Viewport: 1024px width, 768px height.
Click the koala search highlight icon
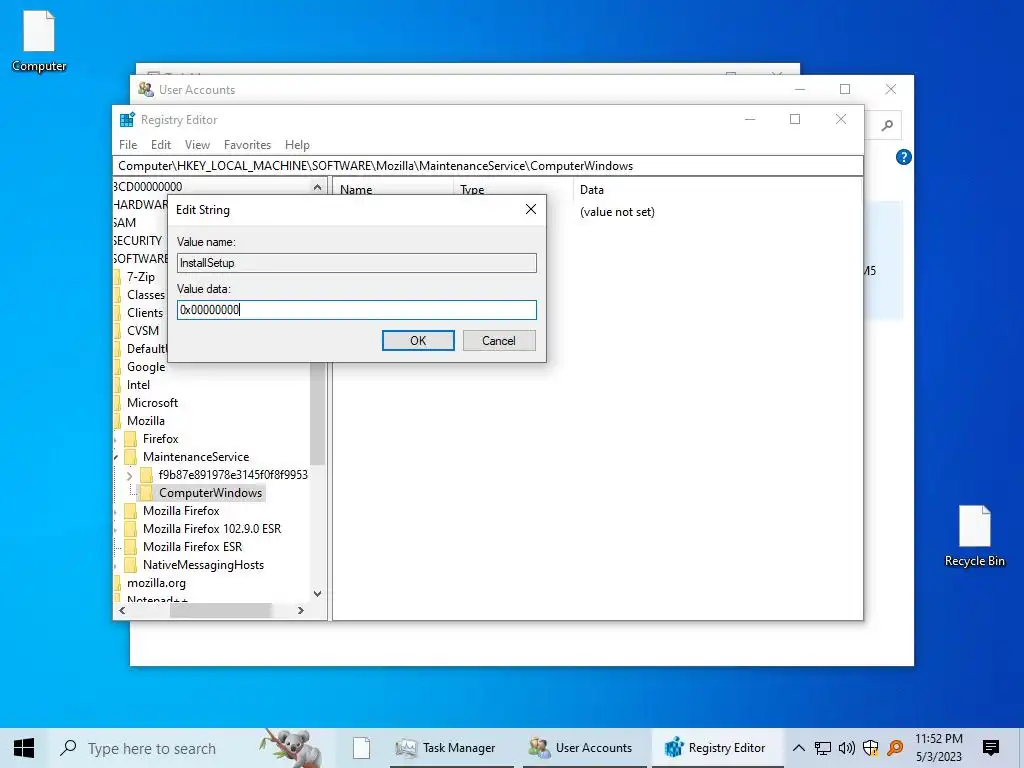click(x=292, y=748)
